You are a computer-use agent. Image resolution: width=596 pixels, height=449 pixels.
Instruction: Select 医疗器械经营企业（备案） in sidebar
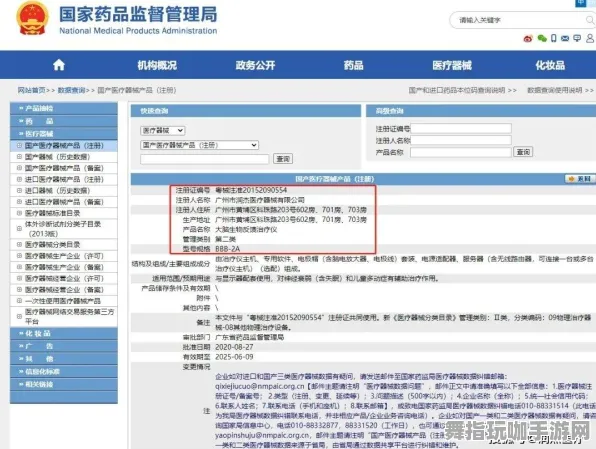point(64,290)
